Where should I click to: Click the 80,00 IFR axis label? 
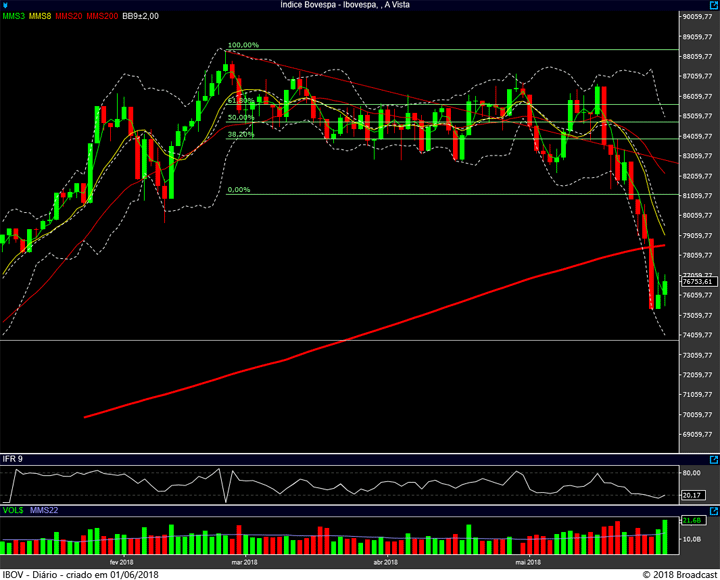tap(692, 473)
